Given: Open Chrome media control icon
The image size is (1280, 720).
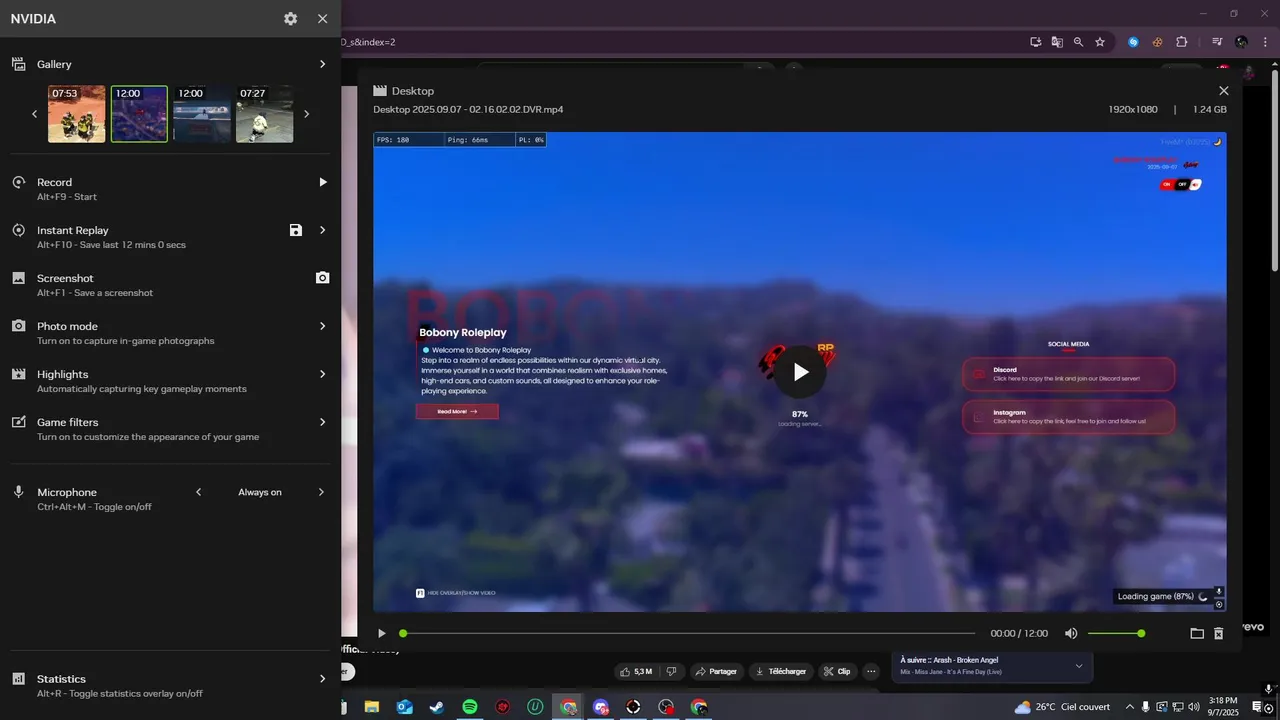Looking at the screenshot, I should coord(1217,42).
